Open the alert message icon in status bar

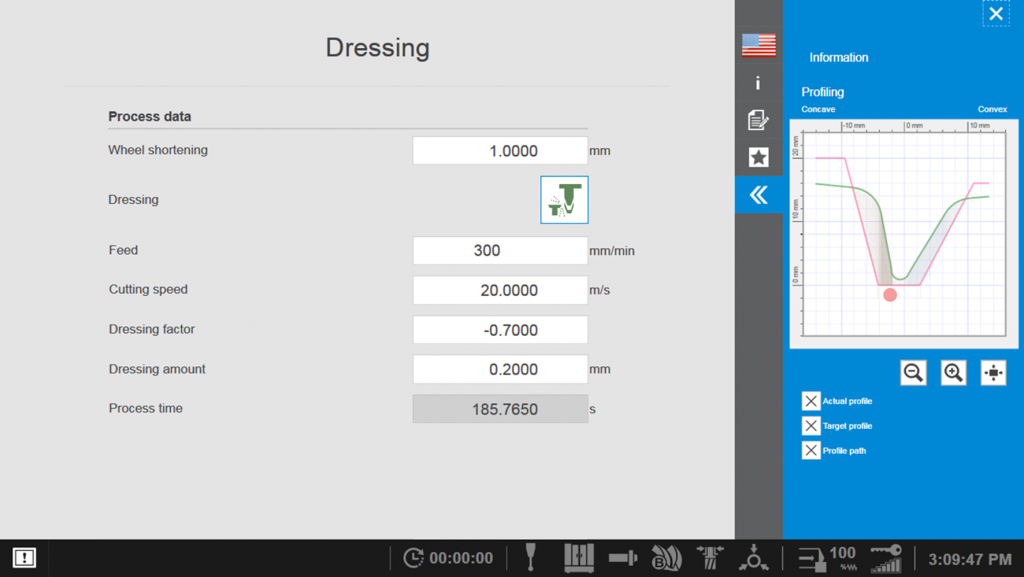[25, 558]
